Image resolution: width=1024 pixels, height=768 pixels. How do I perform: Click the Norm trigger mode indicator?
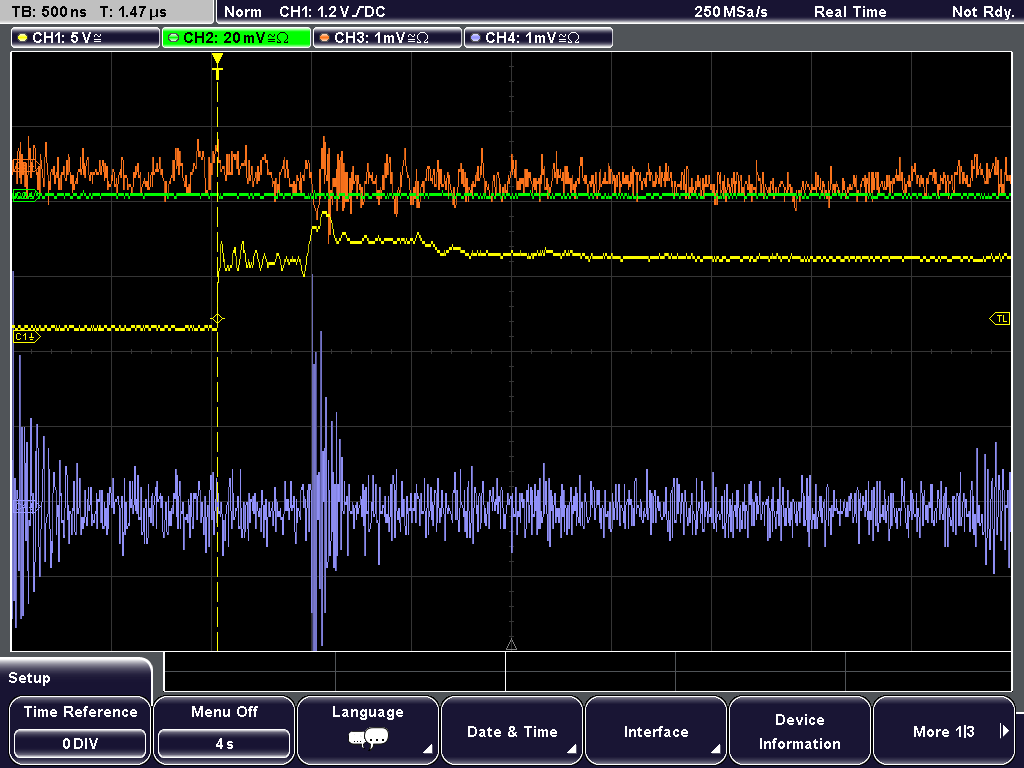click(243, 12)
